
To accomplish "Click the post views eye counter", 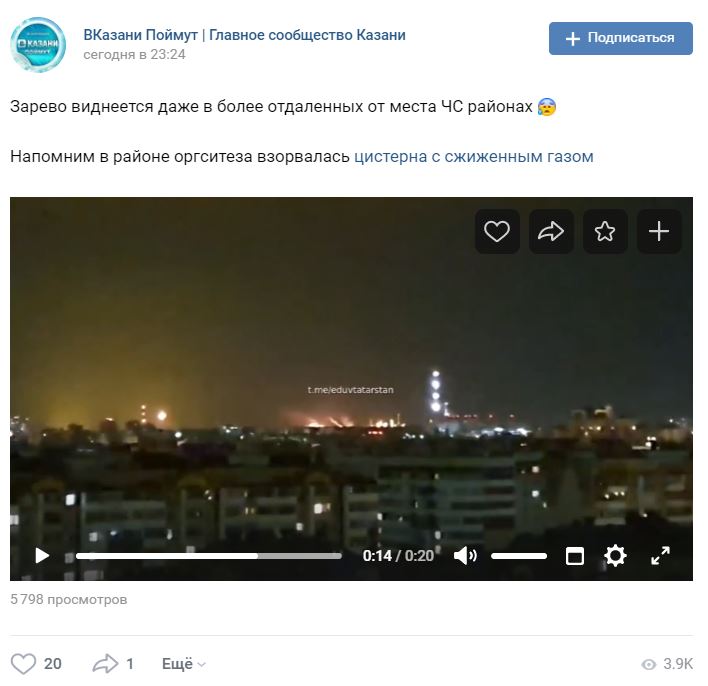I will tap(667, 664).
